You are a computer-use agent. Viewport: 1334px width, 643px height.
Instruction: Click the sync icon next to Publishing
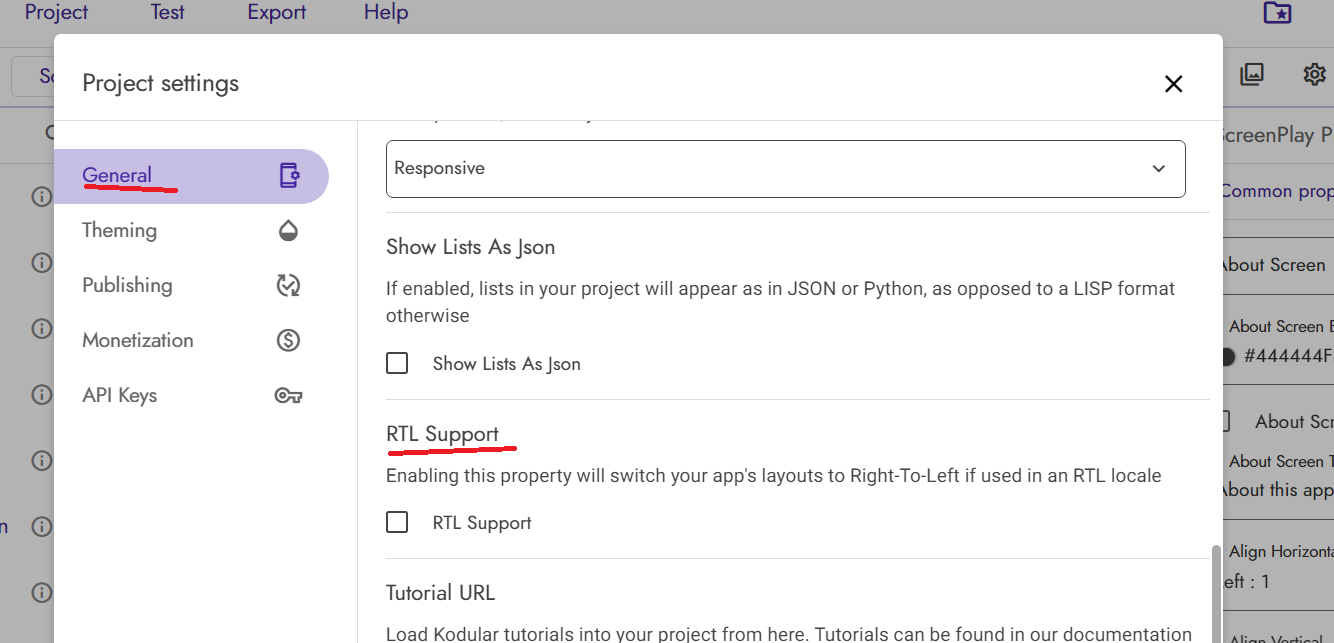click(x=288, y=286)
